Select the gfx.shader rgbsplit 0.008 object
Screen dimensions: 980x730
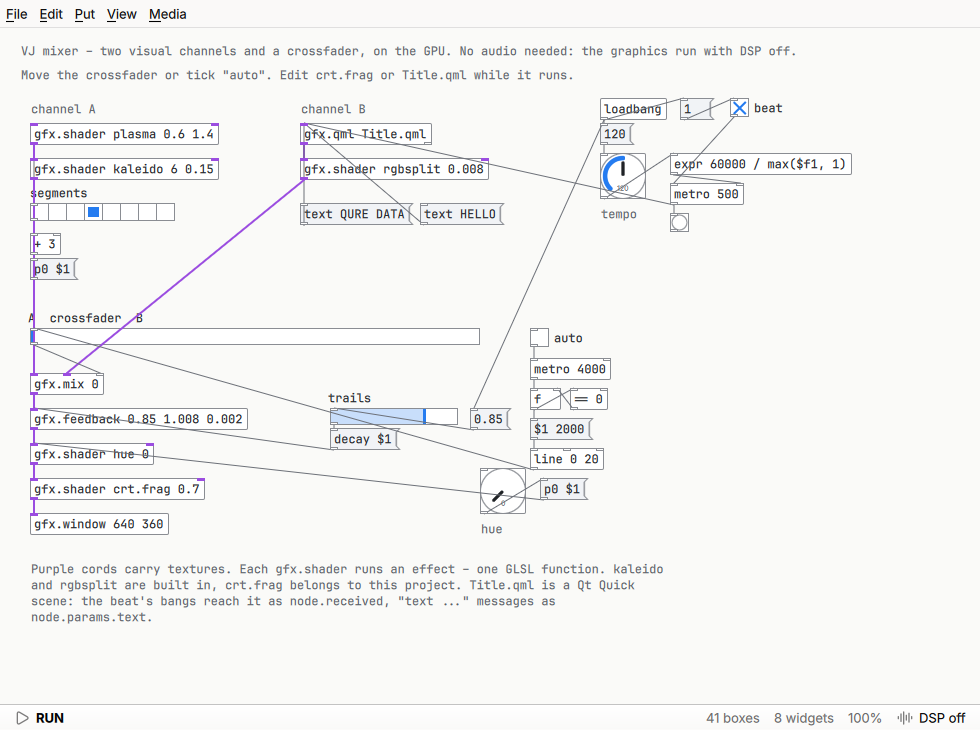click(394, 169)
